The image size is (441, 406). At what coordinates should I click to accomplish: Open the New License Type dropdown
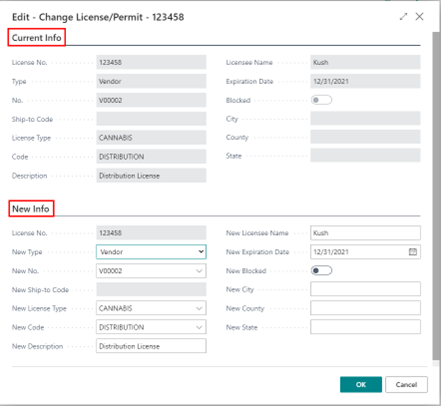[151, 308]
